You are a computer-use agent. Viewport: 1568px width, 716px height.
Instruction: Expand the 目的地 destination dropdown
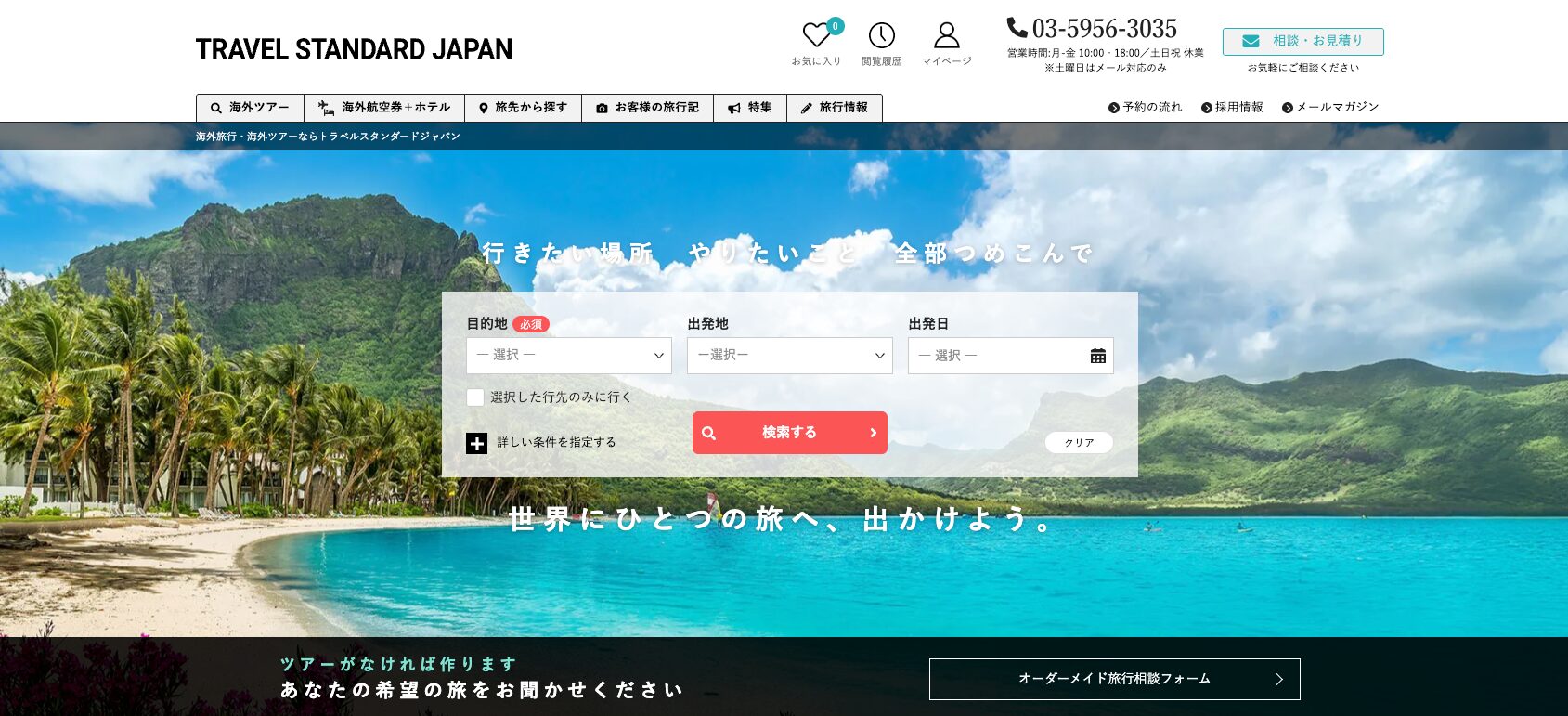click(x=568, y=356)
